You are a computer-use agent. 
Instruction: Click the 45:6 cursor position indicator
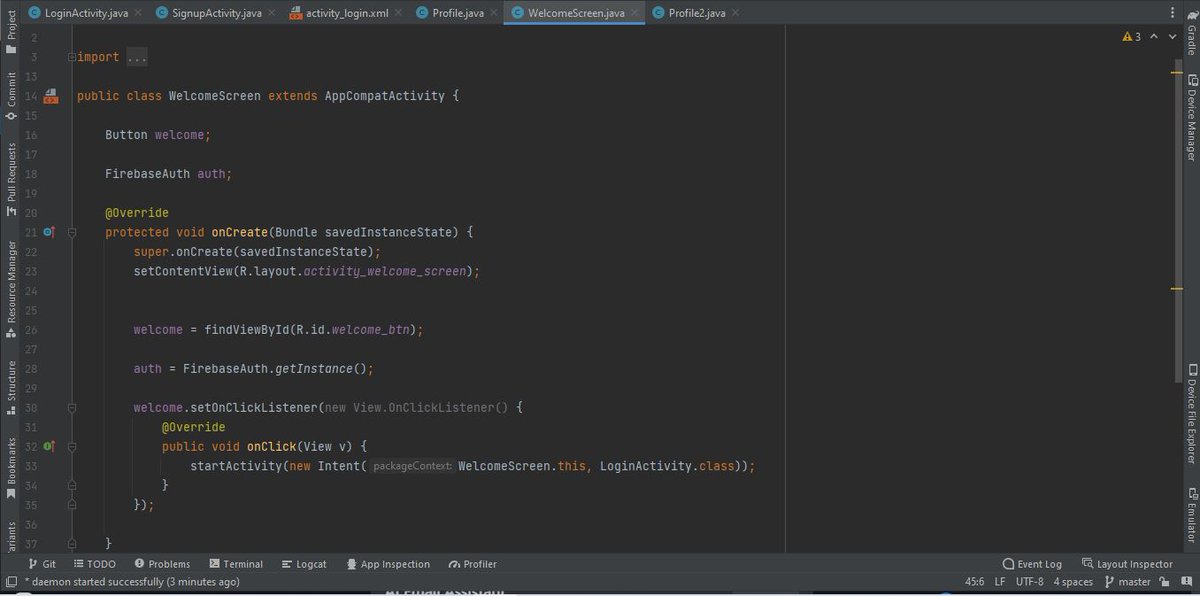974,581
